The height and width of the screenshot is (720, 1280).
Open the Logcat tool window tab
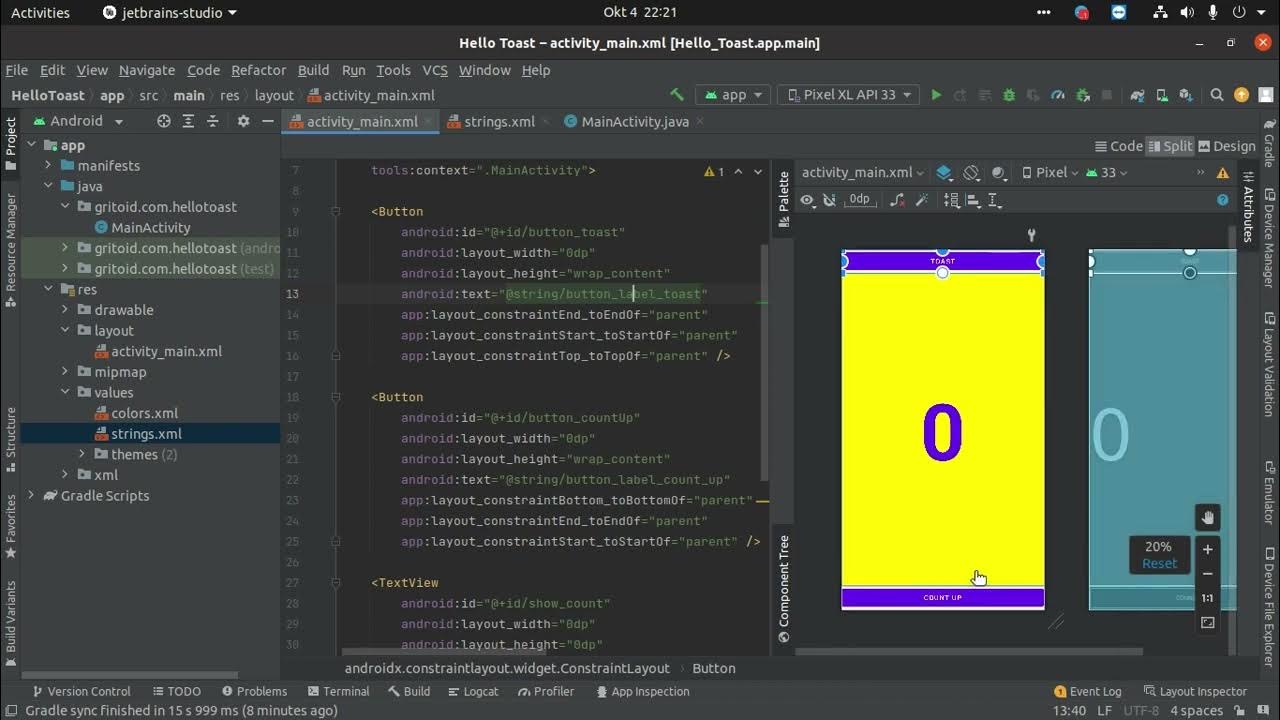[473, 691]
